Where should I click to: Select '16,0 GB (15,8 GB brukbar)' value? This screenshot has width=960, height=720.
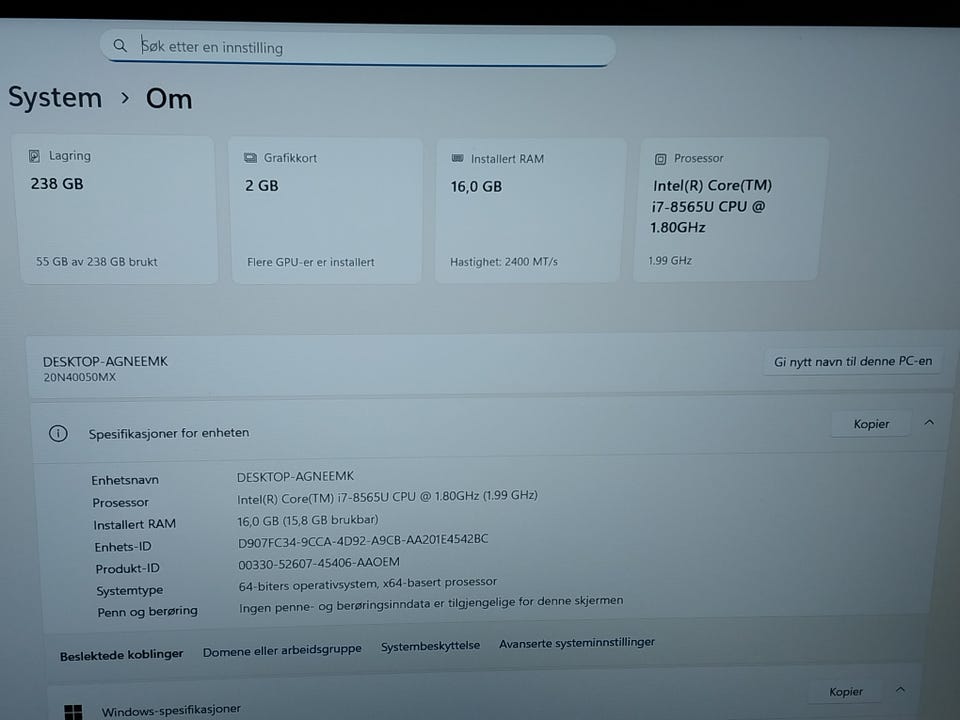pyautogui.click(x=307, y=520)
